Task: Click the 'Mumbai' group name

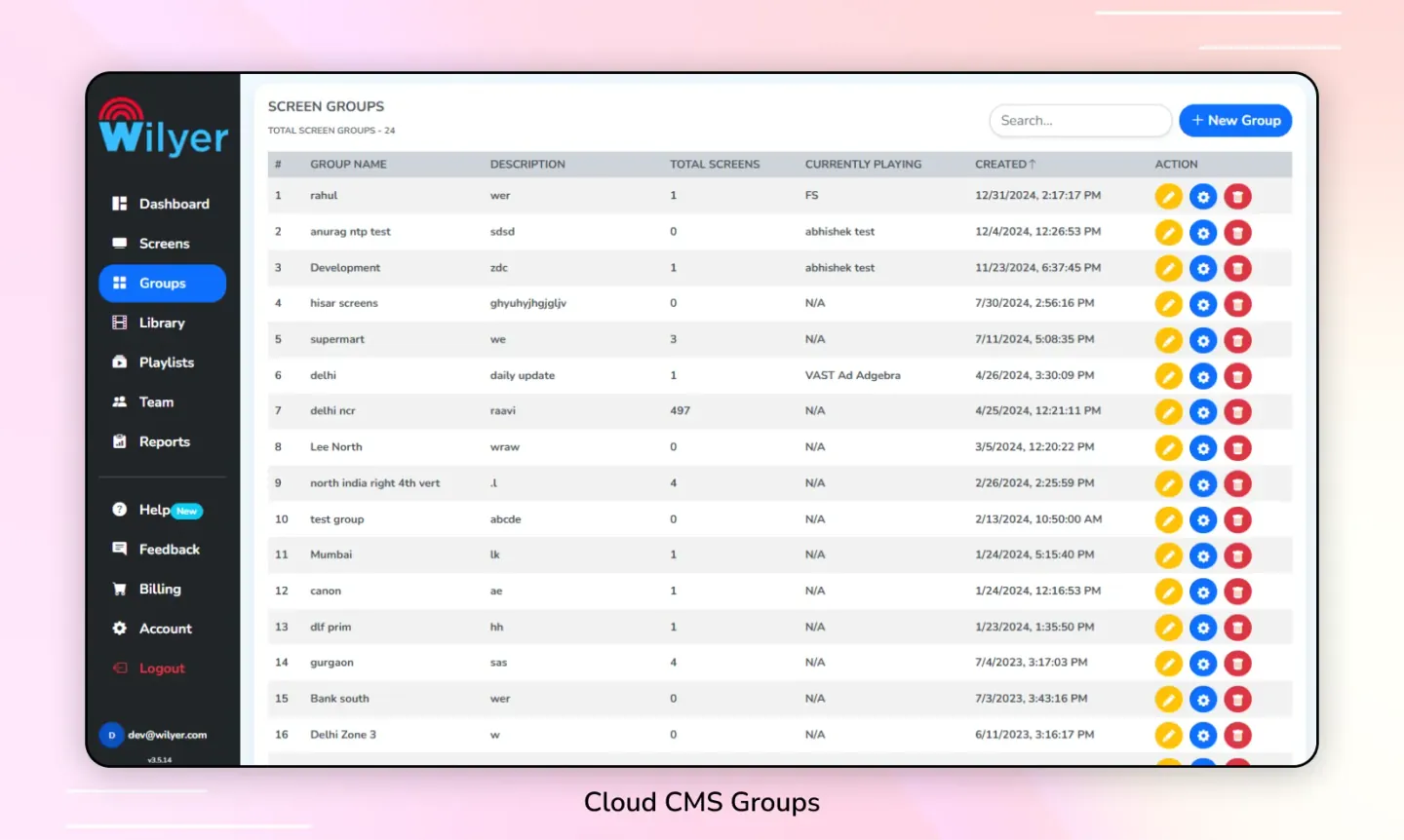Action: tap(331, 554)
